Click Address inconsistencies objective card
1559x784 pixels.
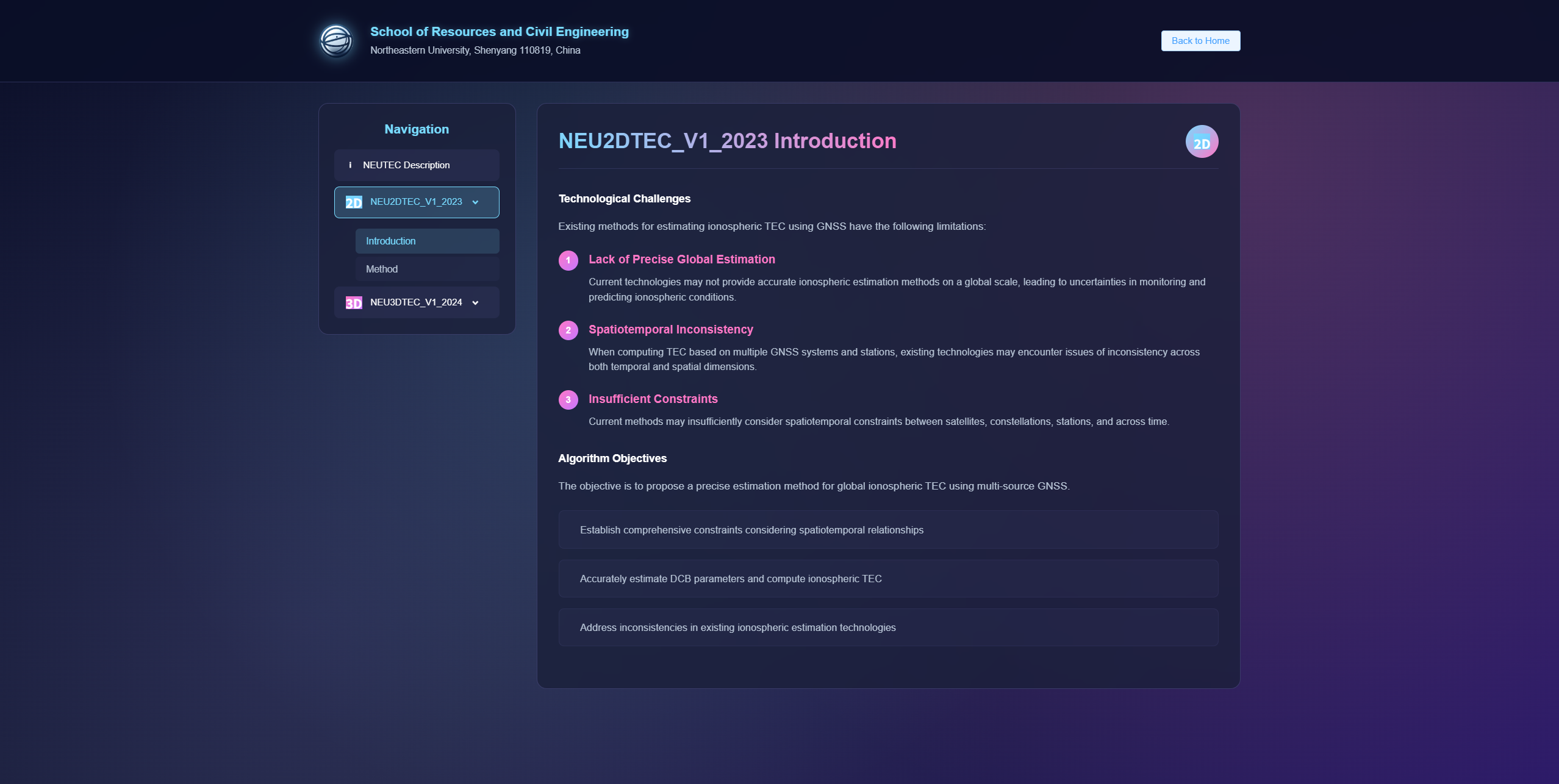click(x=887, y=627)
